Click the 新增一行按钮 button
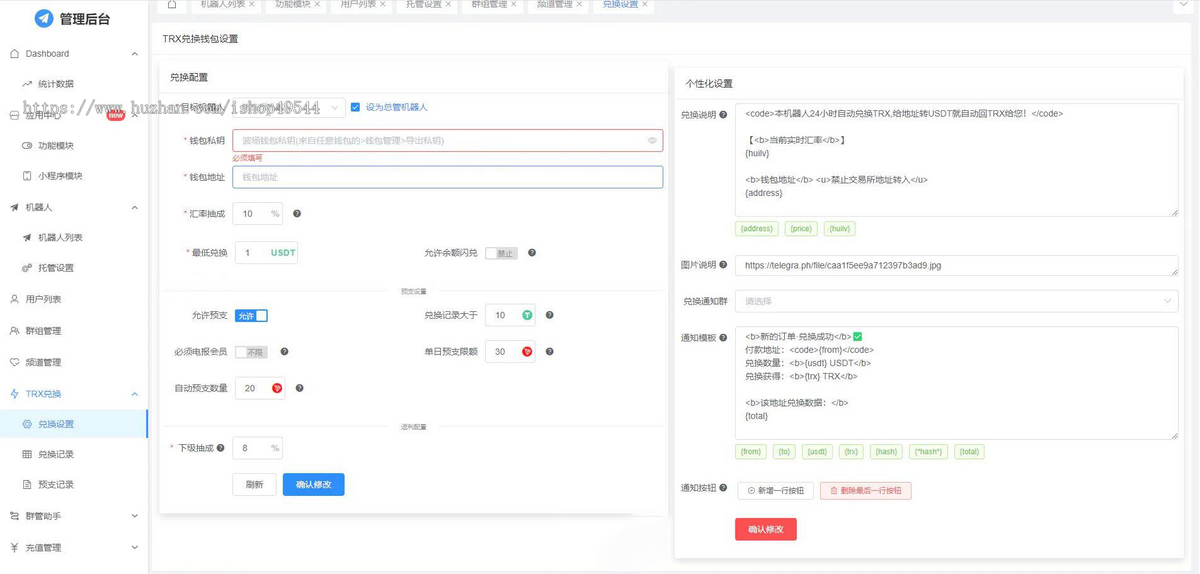The image size is (1200, 574). click(x=775, y=490)
